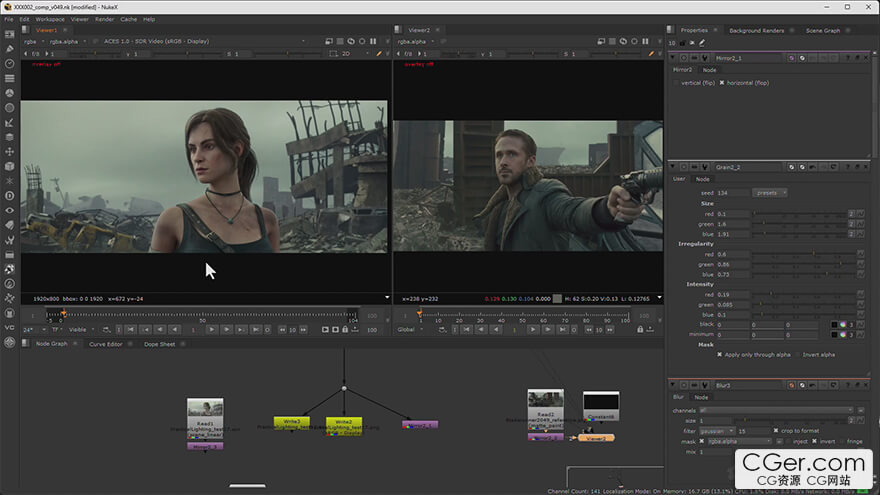Disable the horizontal (flop) checkbox

pyautogui.click(x=723, y=82)
